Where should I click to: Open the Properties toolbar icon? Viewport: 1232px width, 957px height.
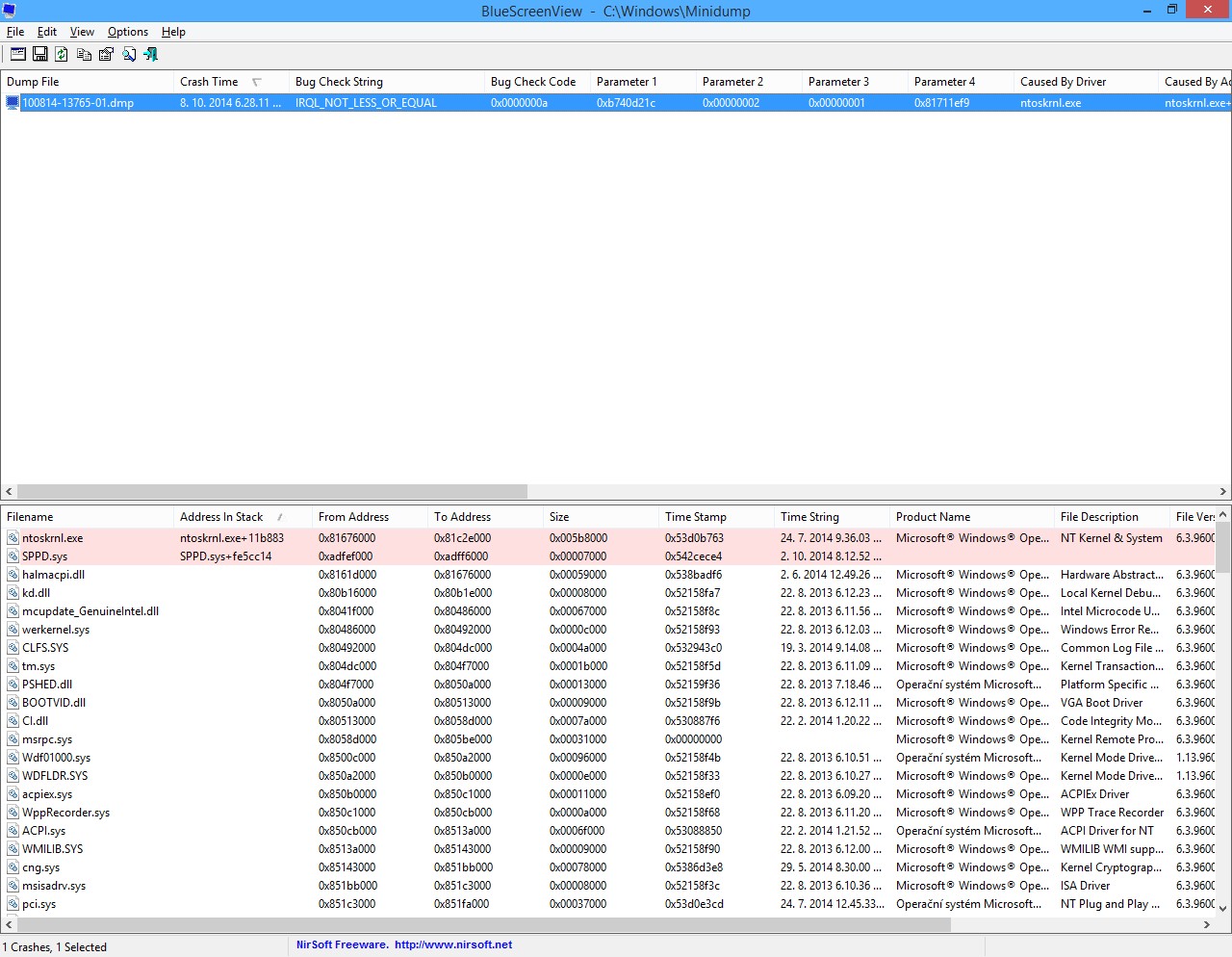[106, 54]
